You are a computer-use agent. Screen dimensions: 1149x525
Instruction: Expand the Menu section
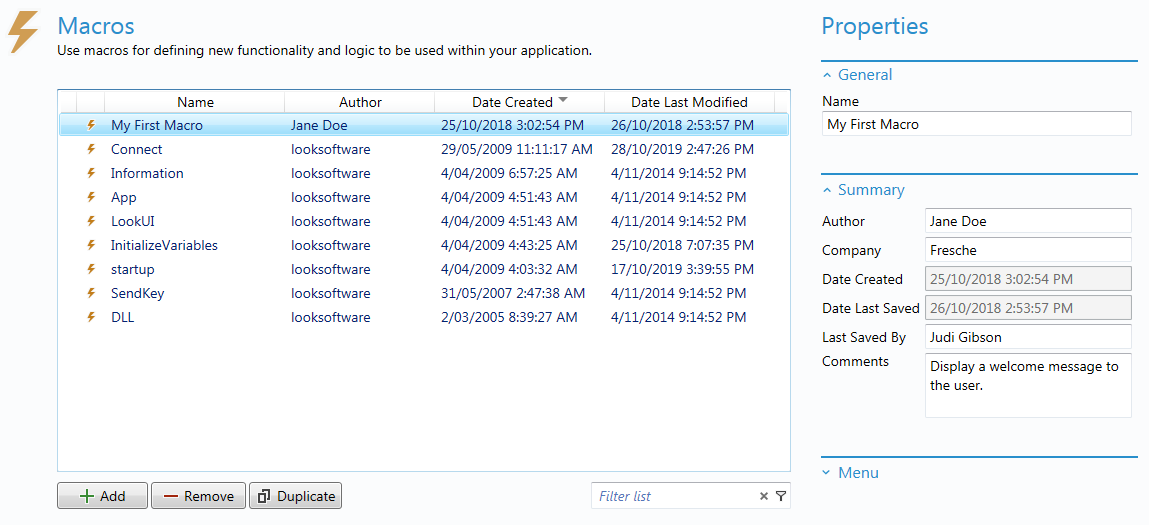click(827, 473)
